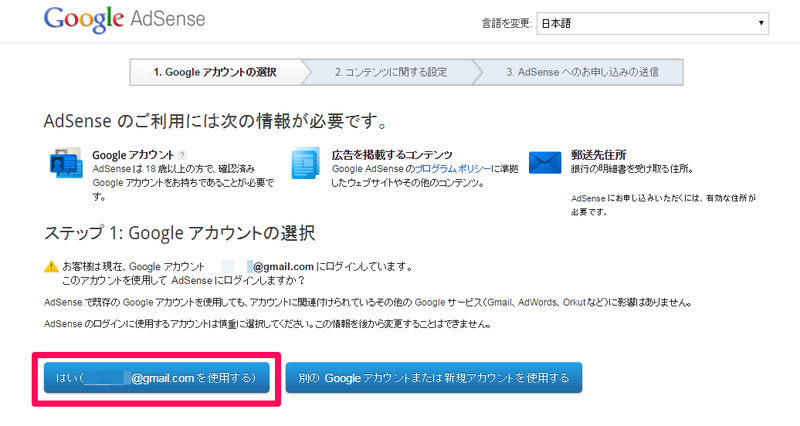Click the blue mail envelope icon
The width and height of the screenshot is (800, 426).
pyautogui.click(x=545, y=163)
